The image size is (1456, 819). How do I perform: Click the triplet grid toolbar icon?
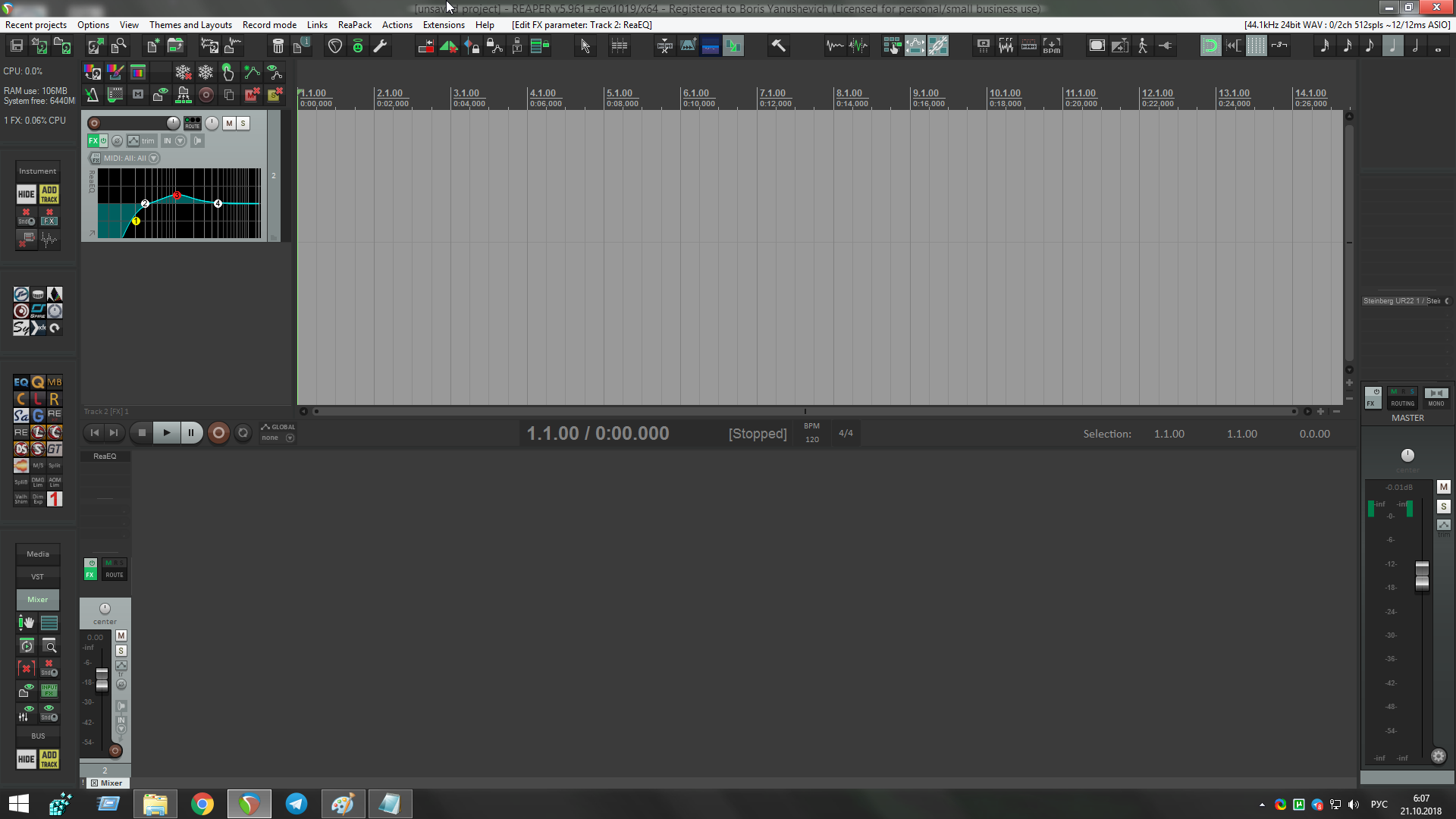[1279, 46]
